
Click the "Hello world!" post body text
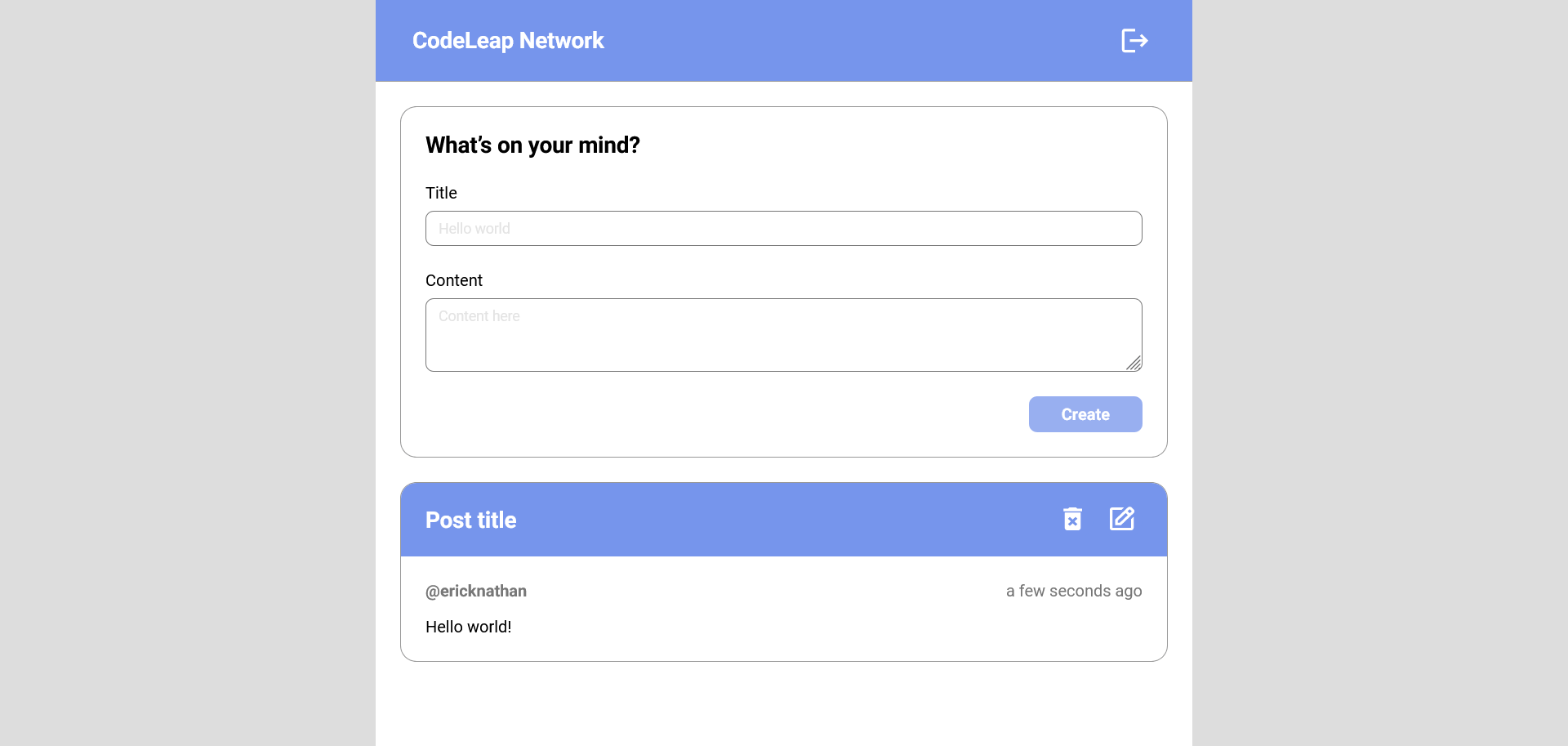pyautogui.click(x=469, y=627)
